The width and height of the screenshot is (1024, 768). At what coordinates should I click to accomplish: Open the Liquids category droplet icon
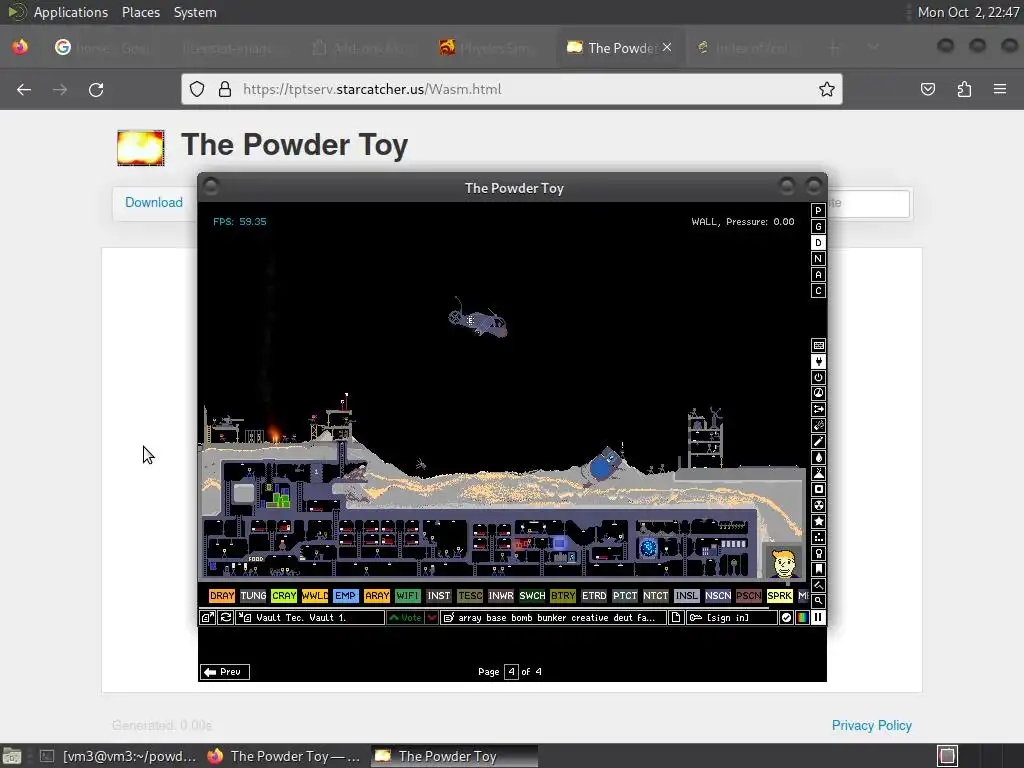tap(818, 457)
